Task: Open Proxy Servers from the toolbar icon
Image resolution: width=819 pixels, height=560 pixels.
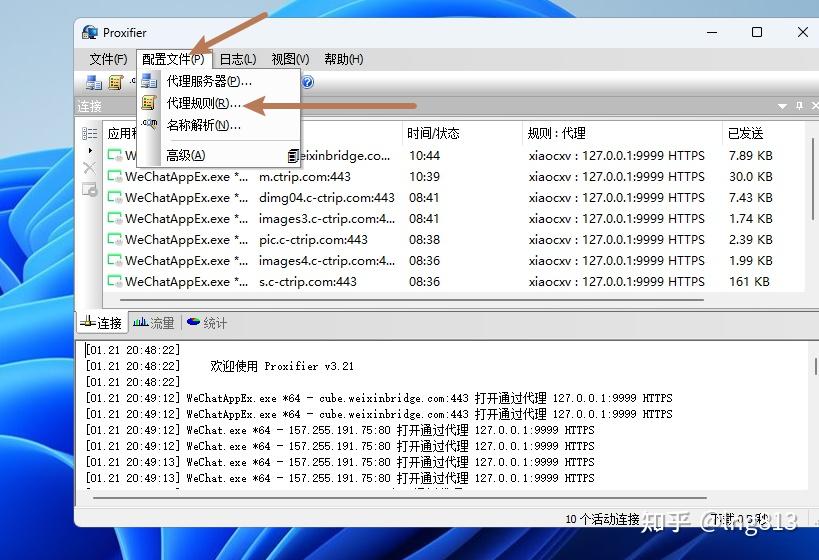Action: coord(94,82)
